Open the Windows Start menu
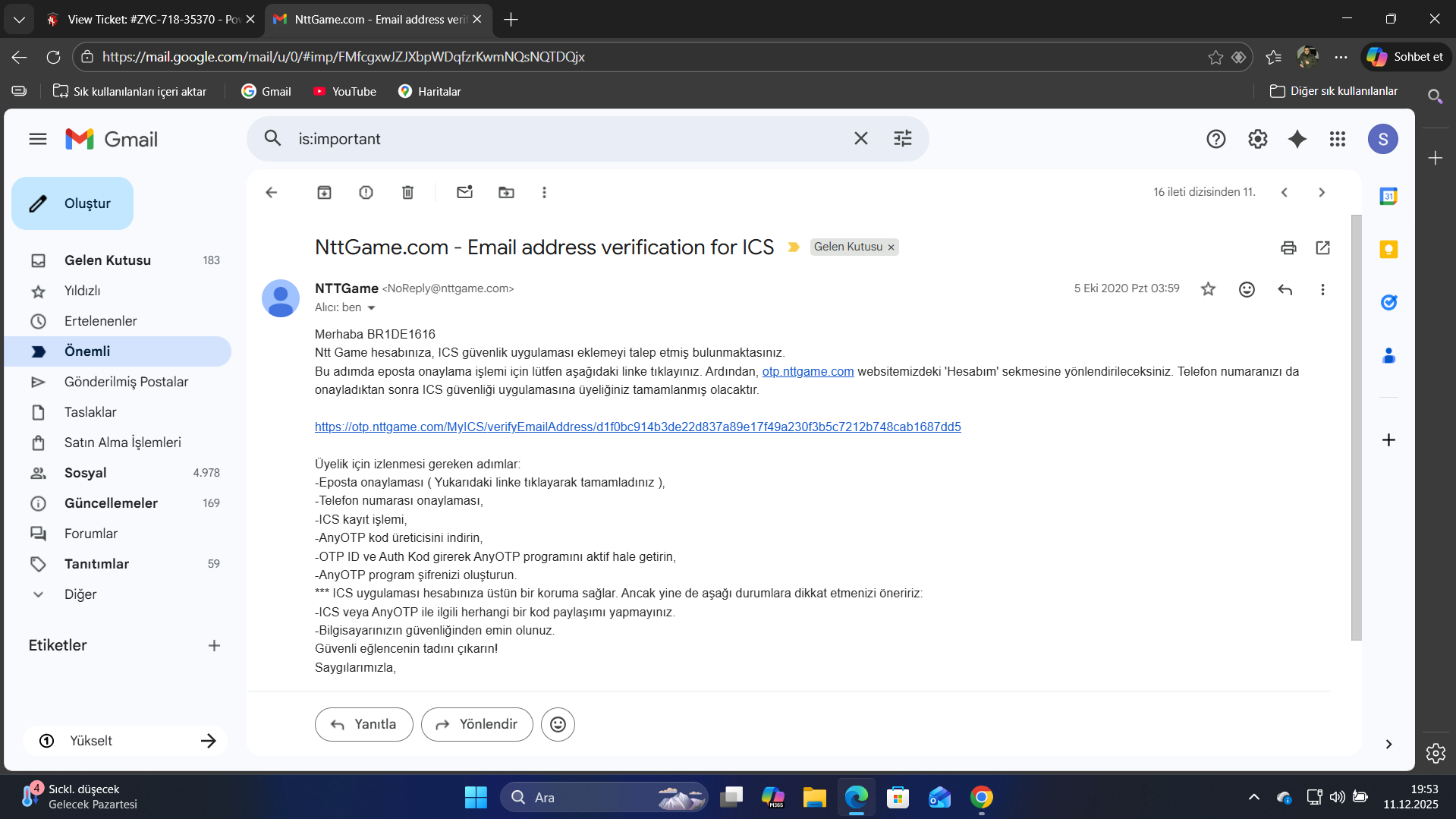Viewport: 1456px width, 819px height. point(476,798)
